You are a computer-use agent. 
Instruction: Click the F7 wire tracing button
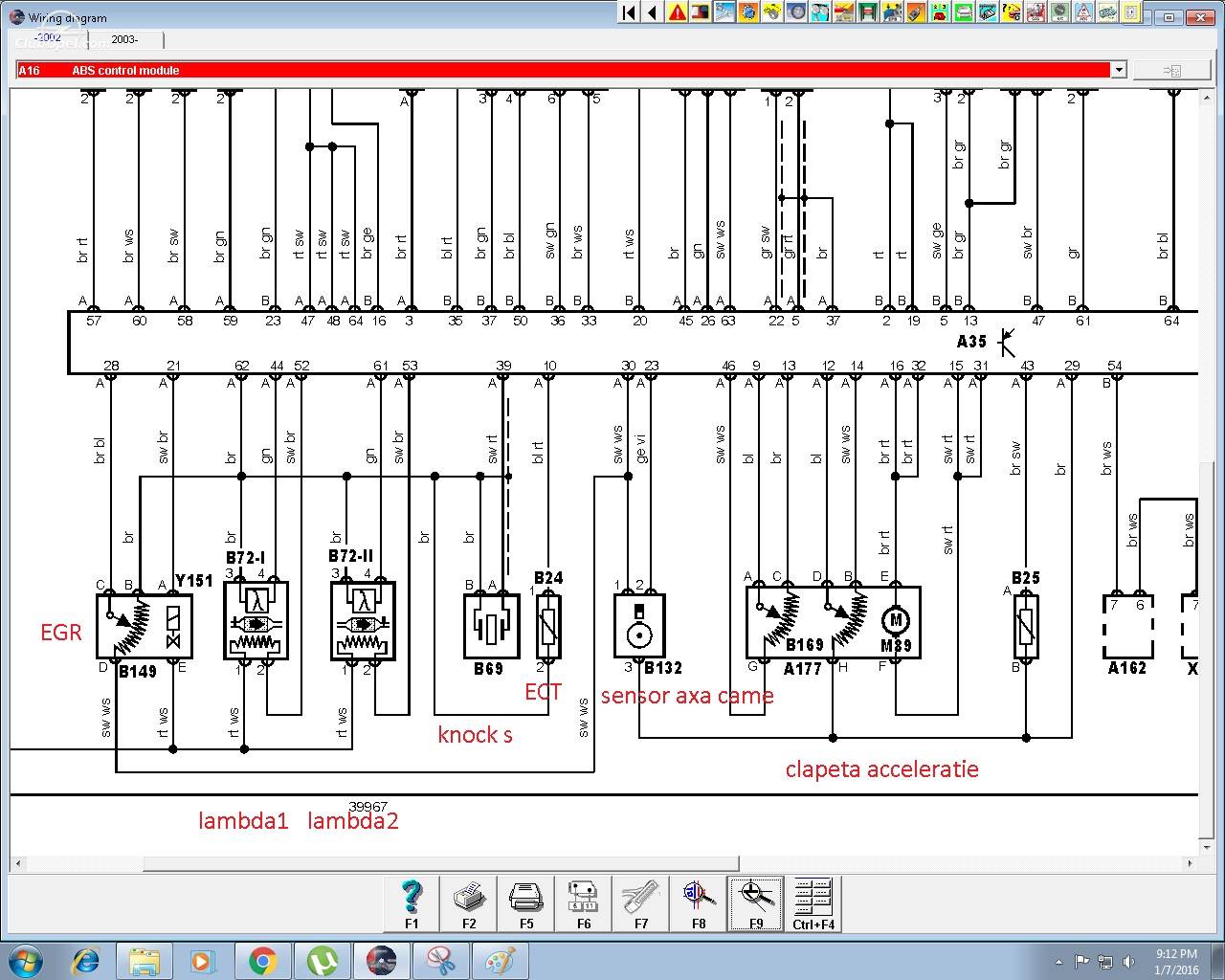(641, 904)
